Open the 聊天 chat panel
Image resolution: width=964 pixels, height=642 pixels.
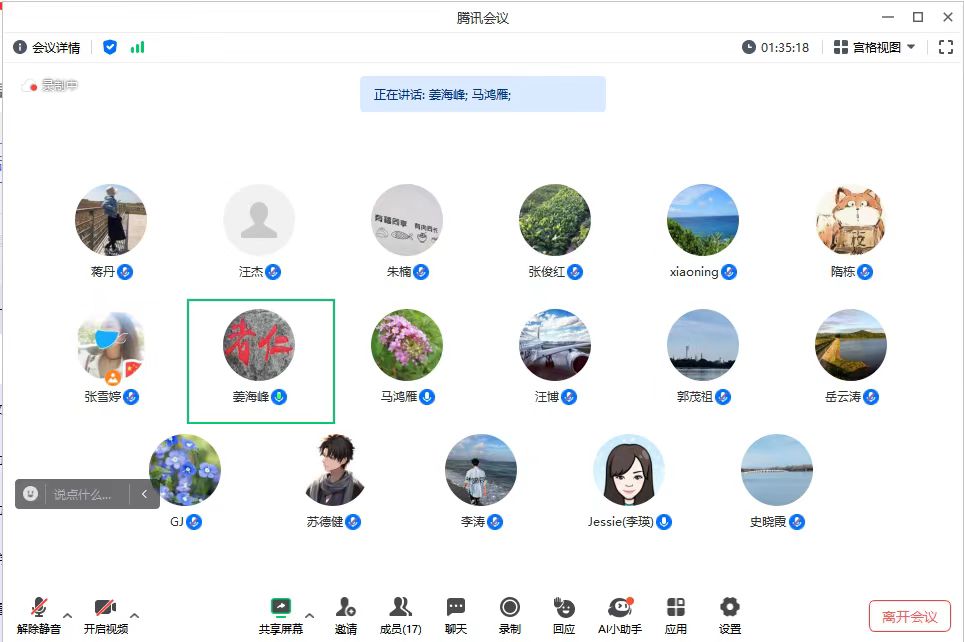pyautogui.click(x=456, y=614)
